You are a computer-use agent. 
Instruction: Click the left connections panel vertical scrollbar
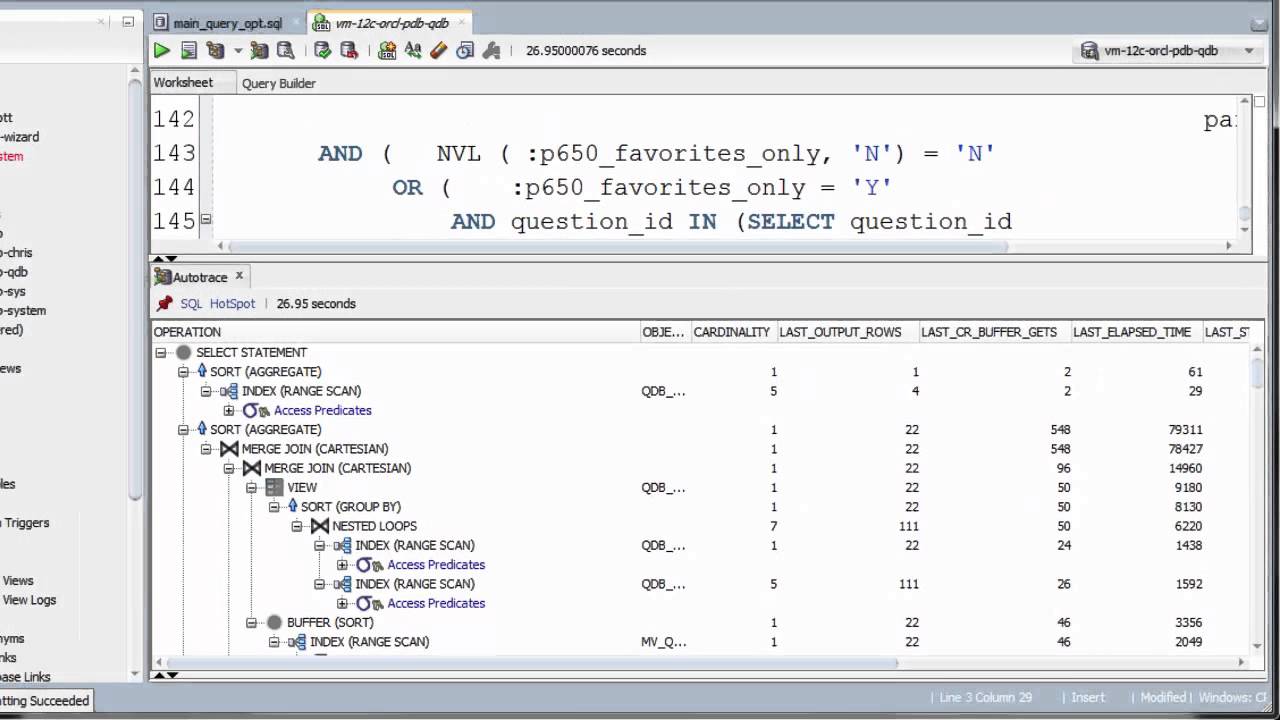pos(136,290)
